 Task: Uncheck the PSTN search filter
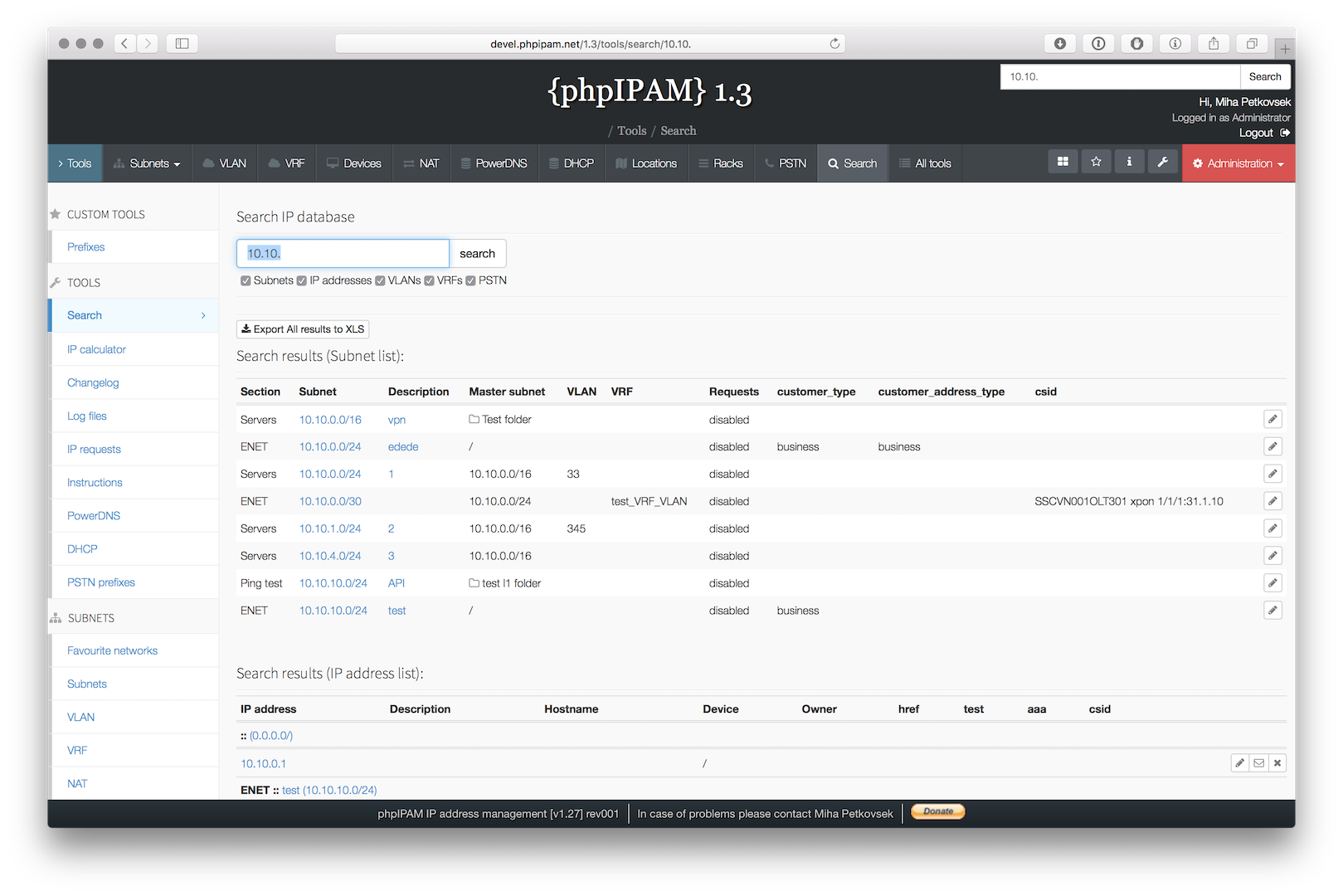(470, 281)
